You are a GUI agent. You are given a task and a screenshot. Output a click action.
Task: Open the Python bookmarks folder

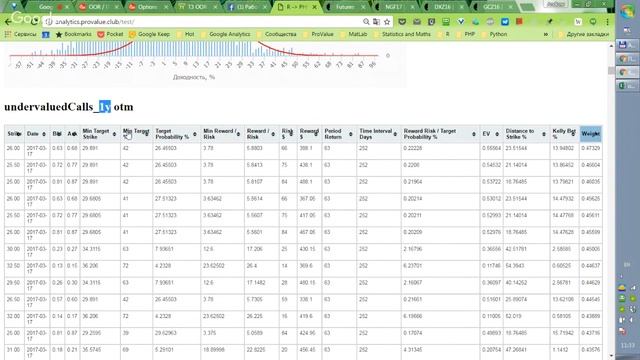point(494,34)
